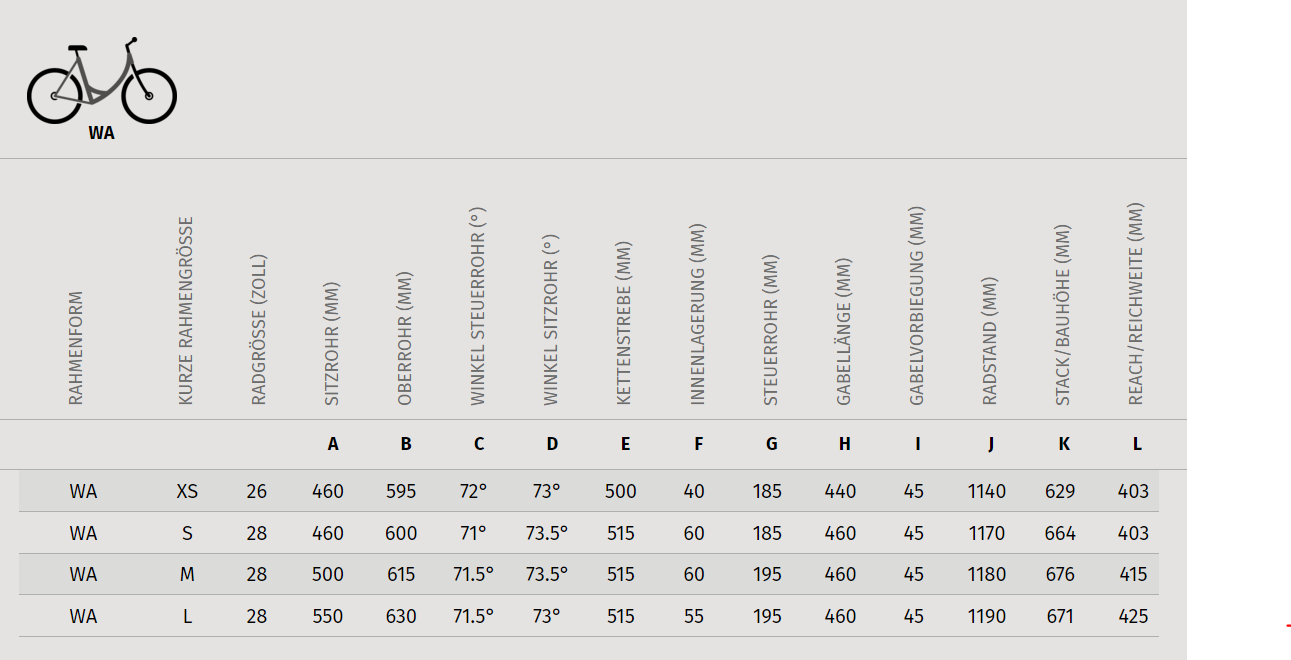Select the RAHMENFORM column header
The height and width of the screenshot is (660, 1291).
[x=76, y=349]
